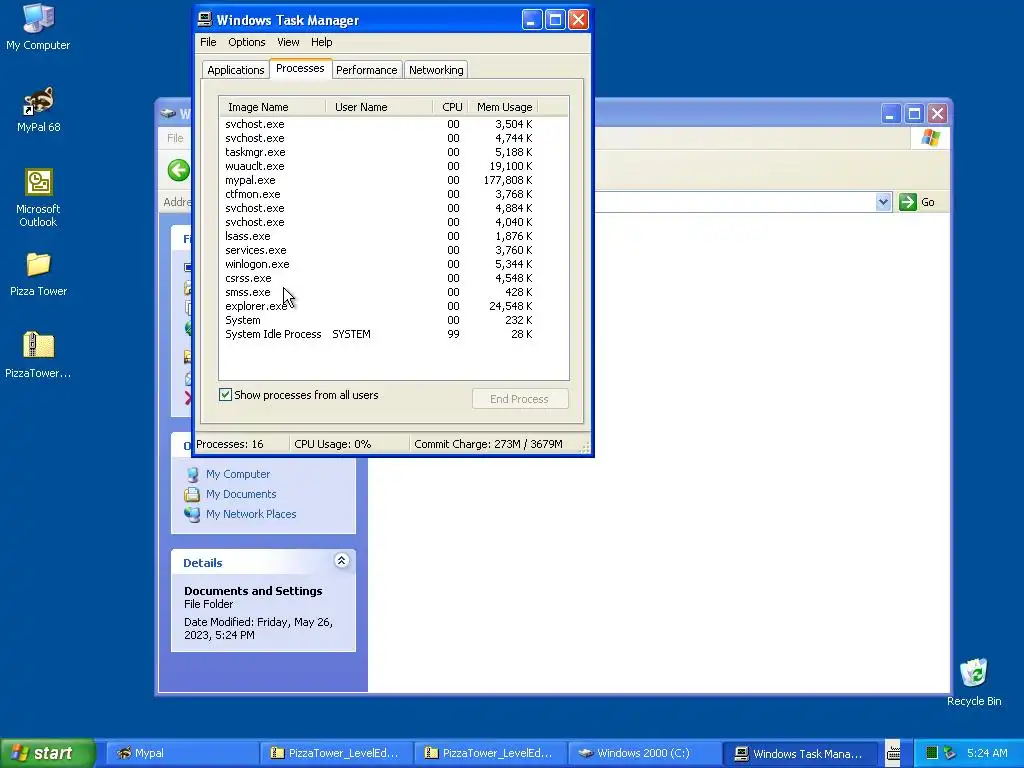Image resolution: width=1024 pixels, height=768 pixels.
Task: Select the csrss.exe process
Action: [x=379, y=278]
